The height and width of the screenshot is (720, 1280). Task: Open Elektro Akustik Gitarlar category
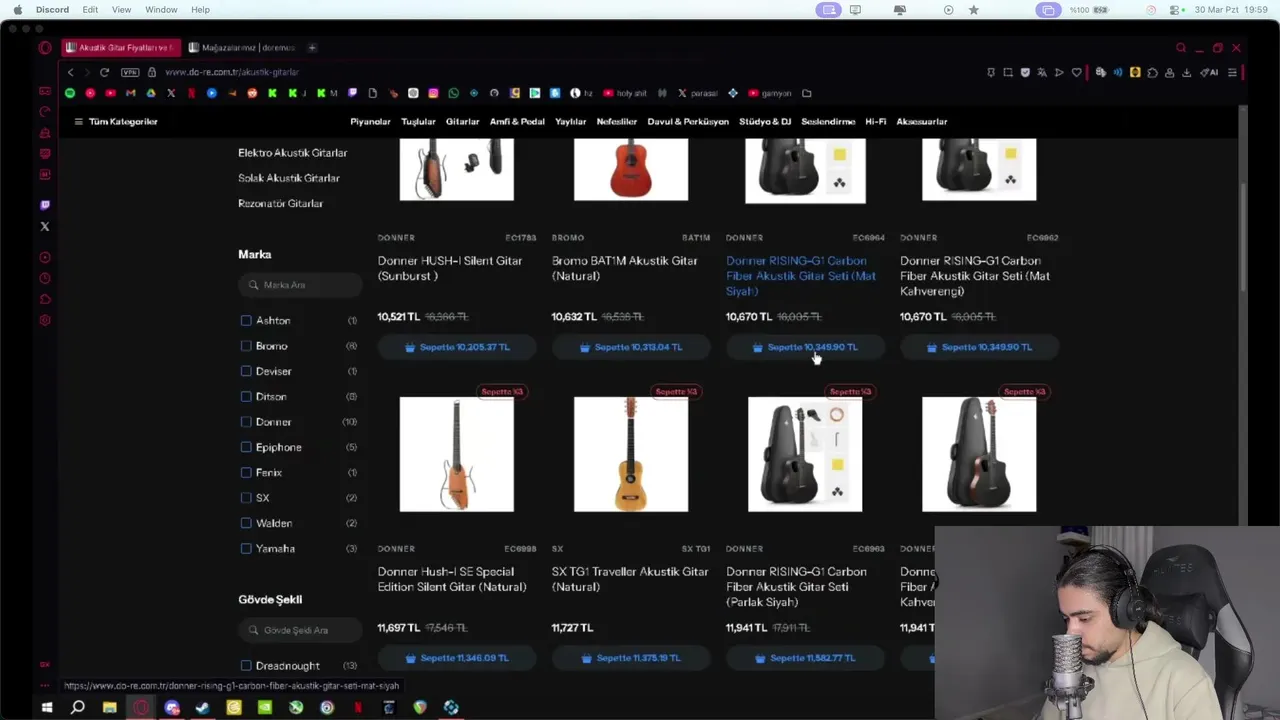293,153
